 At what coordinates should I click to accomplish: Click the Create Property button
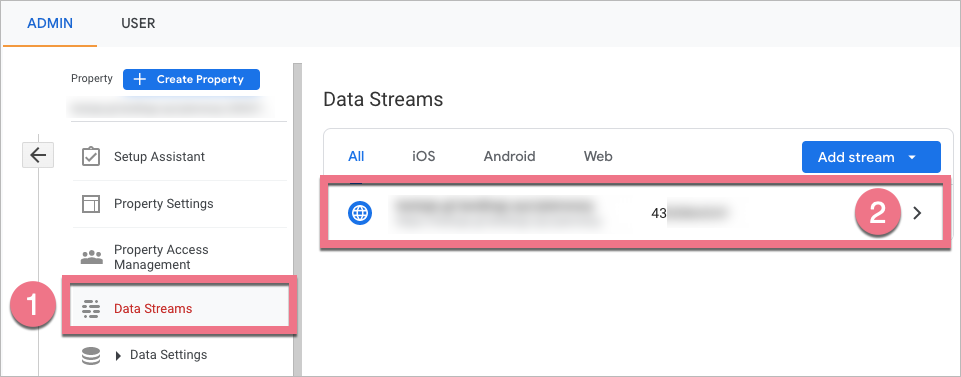click(191, 80)
